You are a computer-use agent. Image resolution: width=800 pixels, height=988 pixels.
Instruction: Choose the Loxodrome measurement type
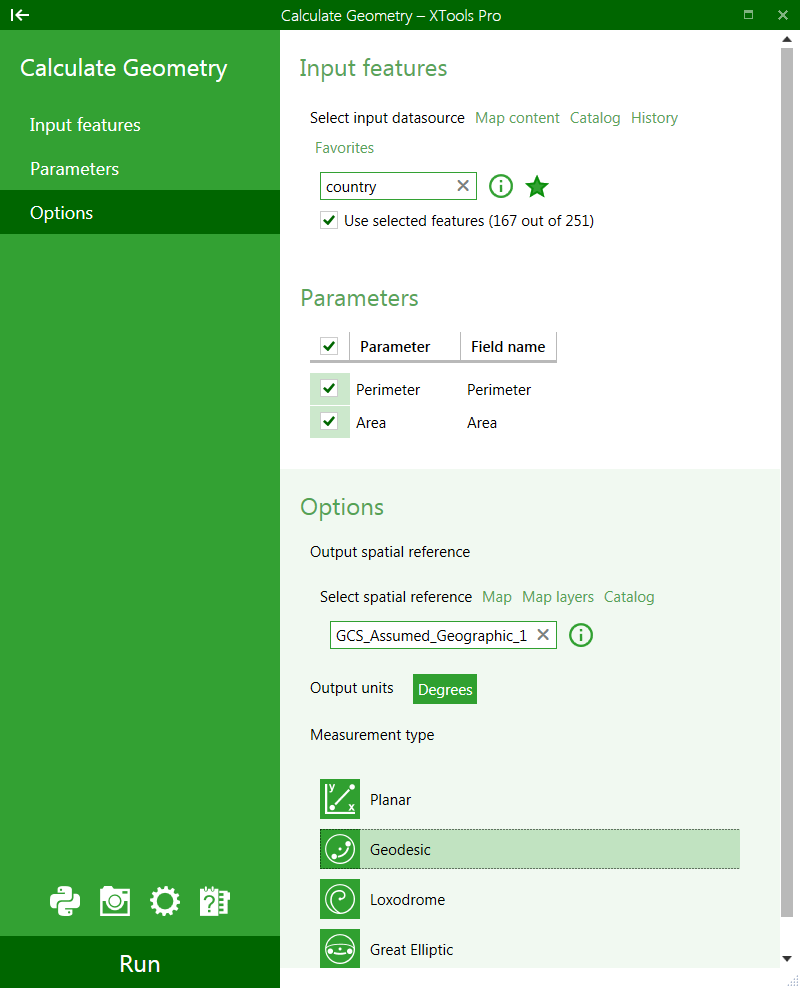pos(407,900)
